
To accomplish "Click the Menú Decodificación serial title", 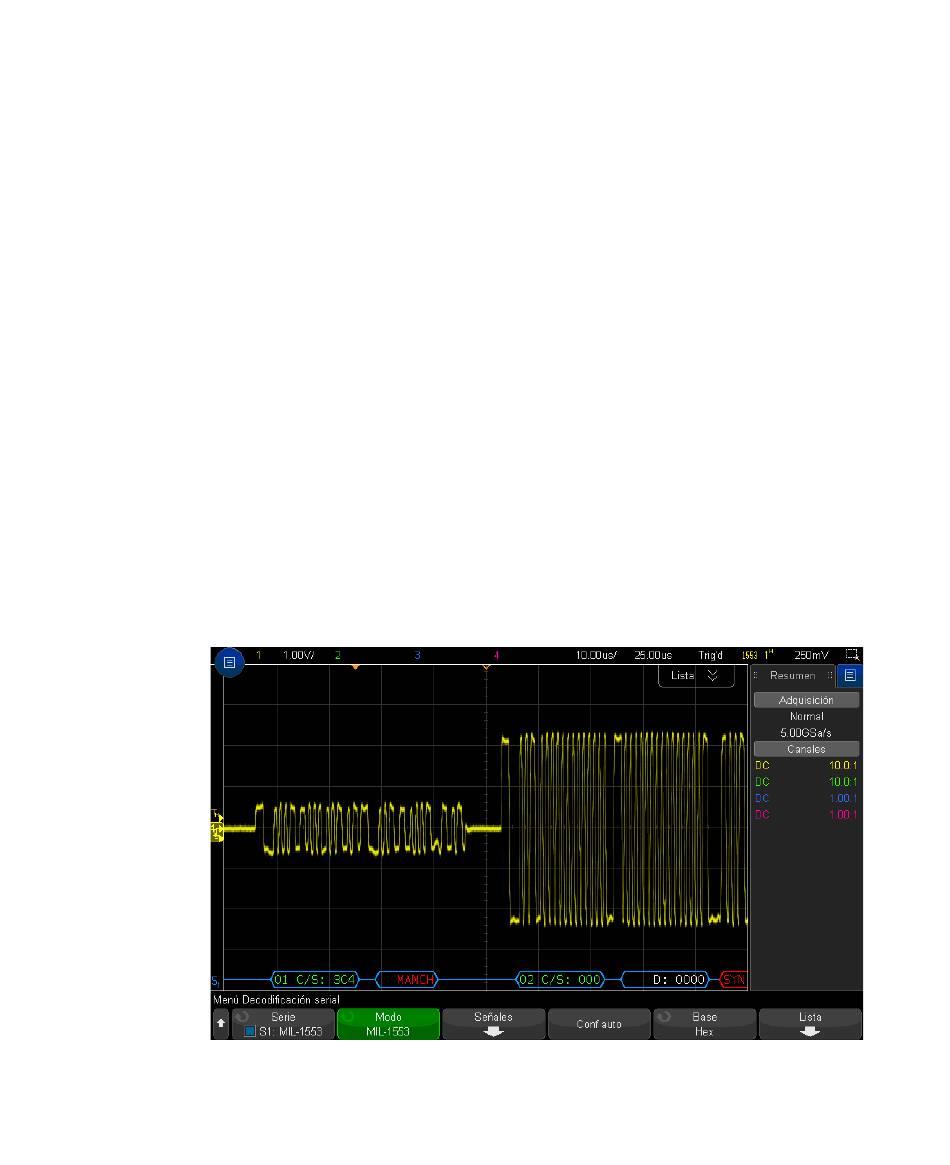I will click(x=276, y=999).
